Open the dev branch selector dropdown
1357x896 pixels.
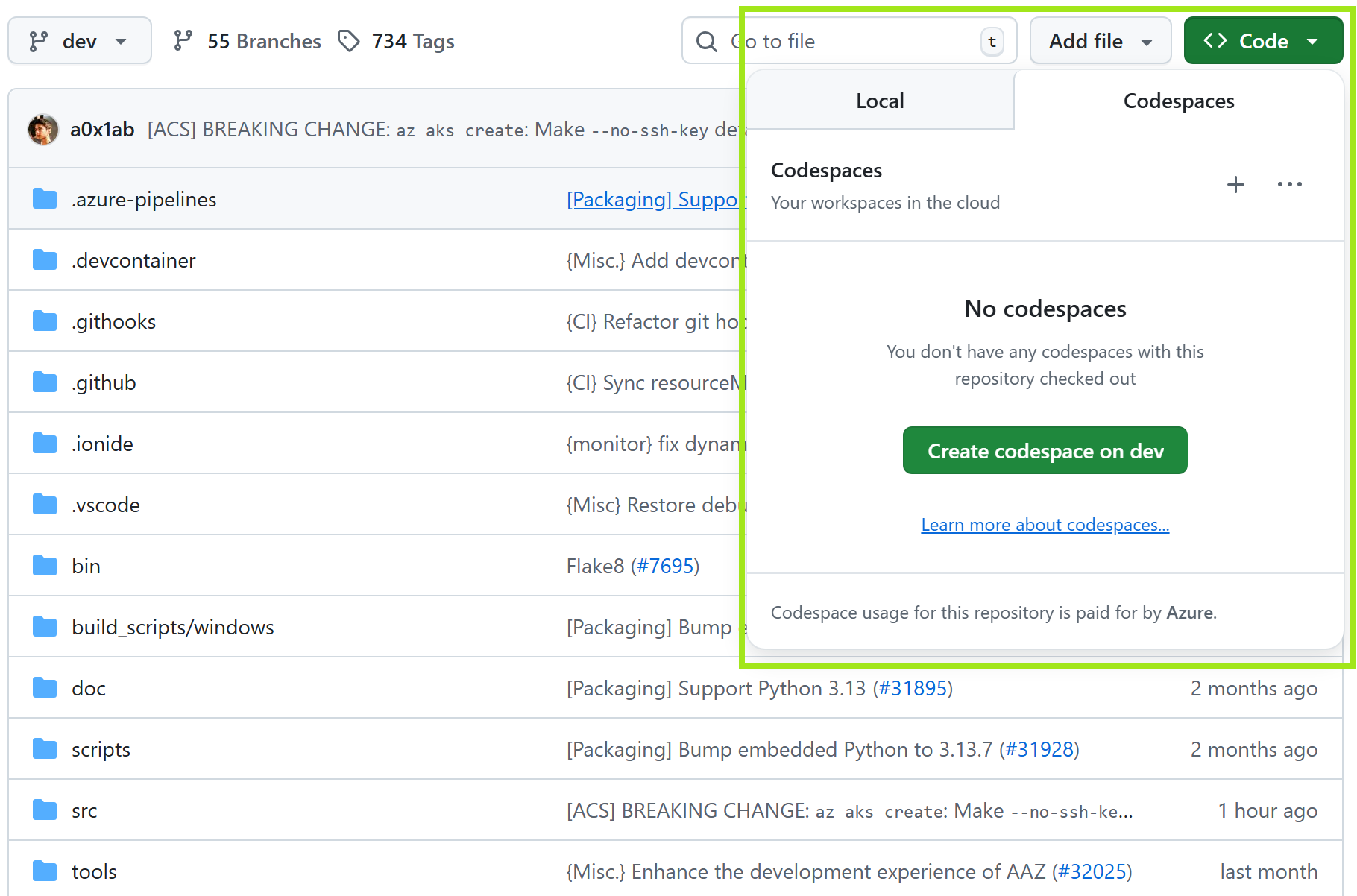coord(79,41)
